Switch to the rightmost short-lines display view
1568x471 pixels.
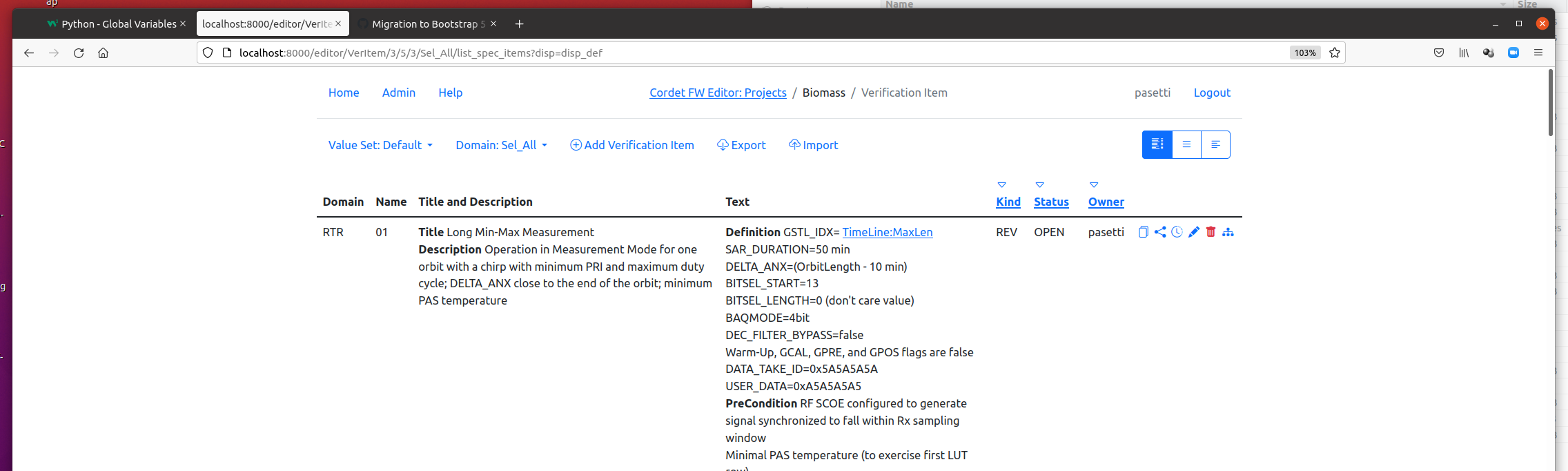[1215, 144]
